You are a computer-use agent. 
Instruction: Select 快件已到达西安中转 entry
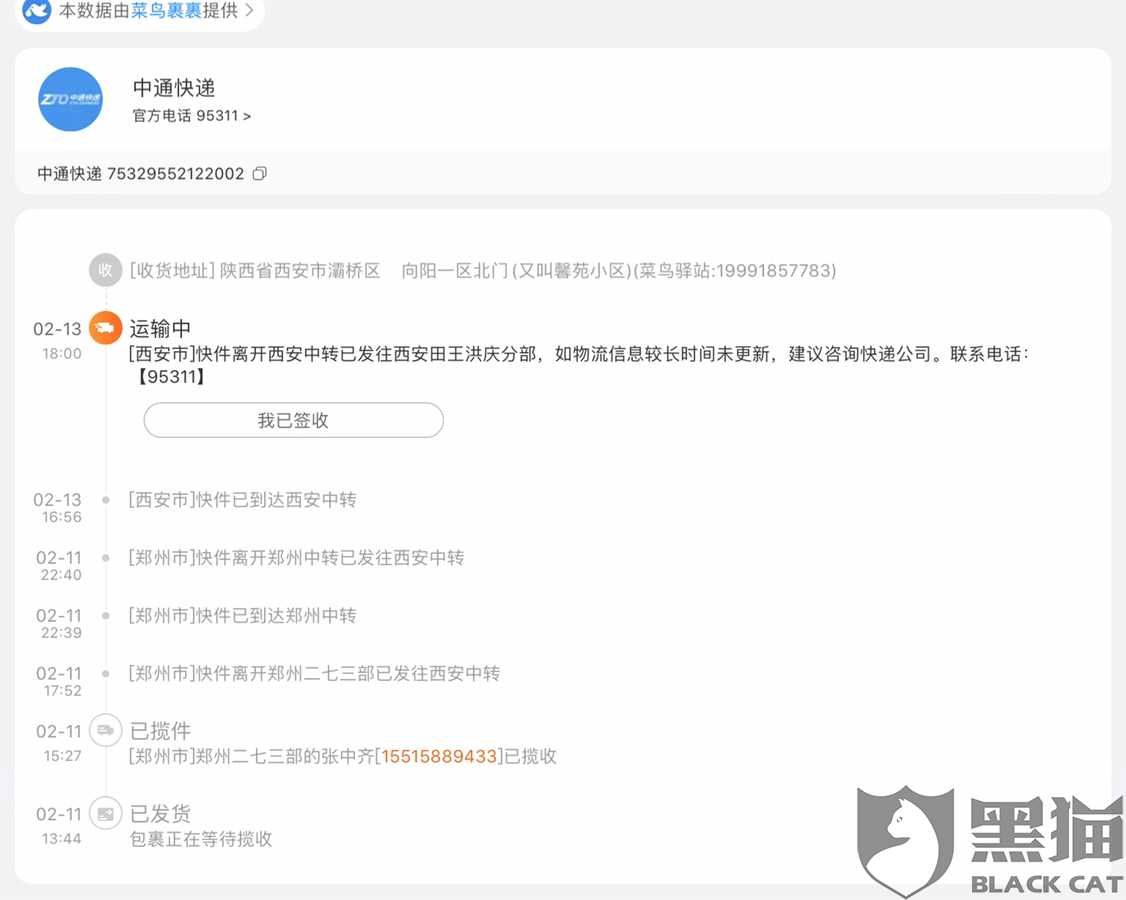pyautogui.click(x=243, y=500)
